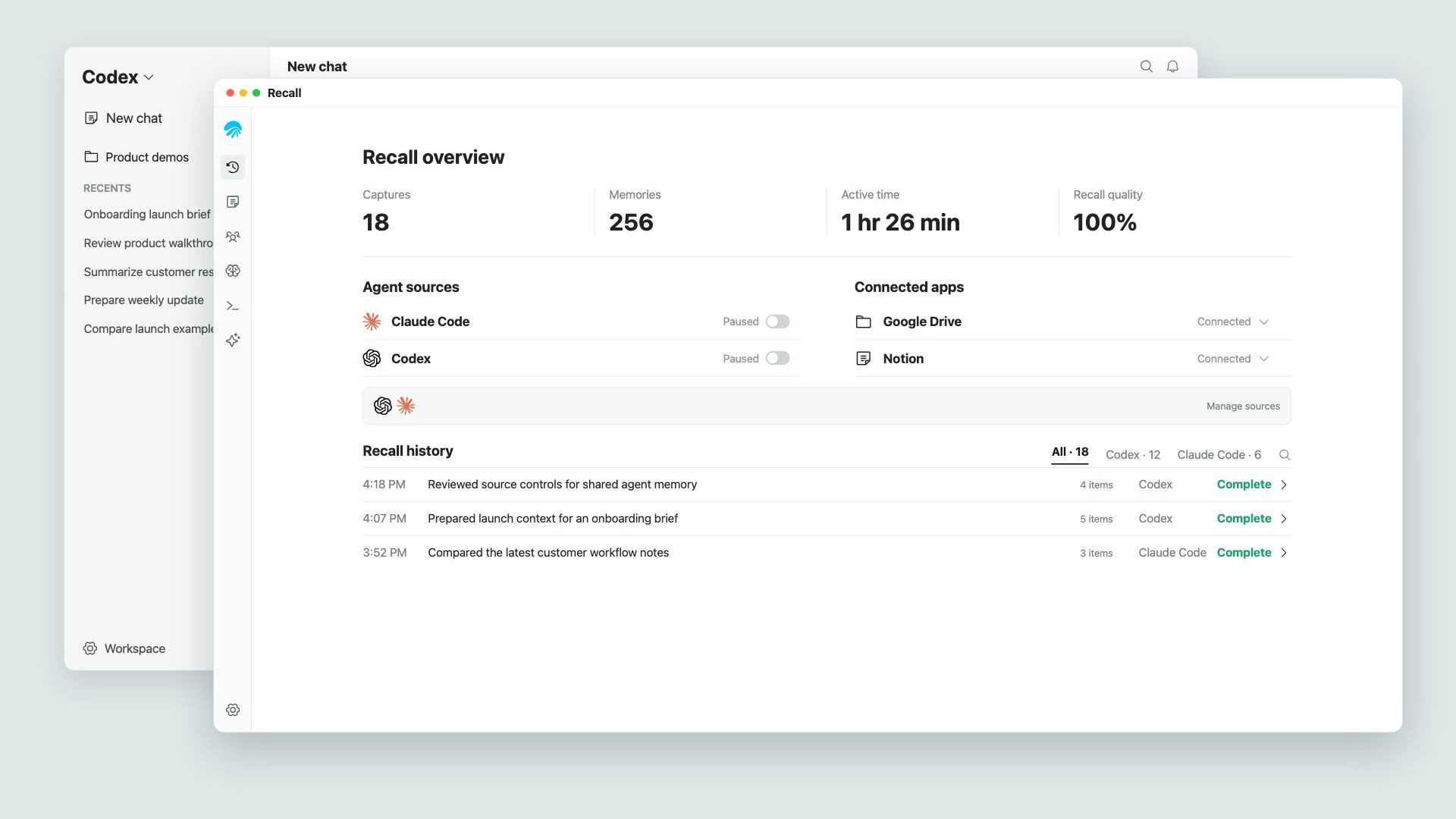The image size is (1456, 819).
Task: Expand the 4:18 PM history entry chevron
Action: [x=1284, y=485]
